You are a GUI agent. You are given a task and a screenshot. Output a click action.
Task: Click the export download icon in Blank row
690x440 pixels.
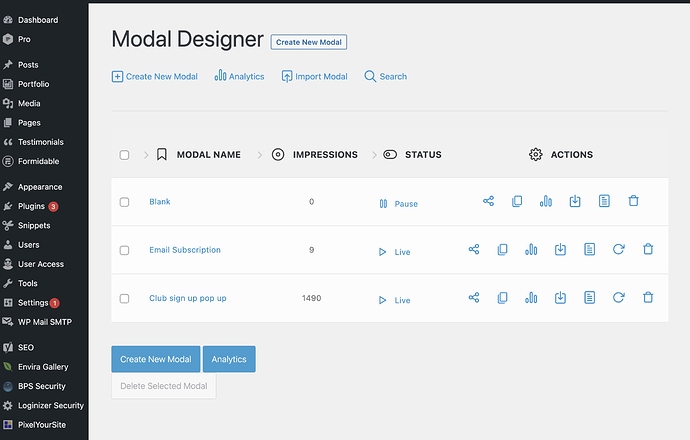(x=575, y=202)
